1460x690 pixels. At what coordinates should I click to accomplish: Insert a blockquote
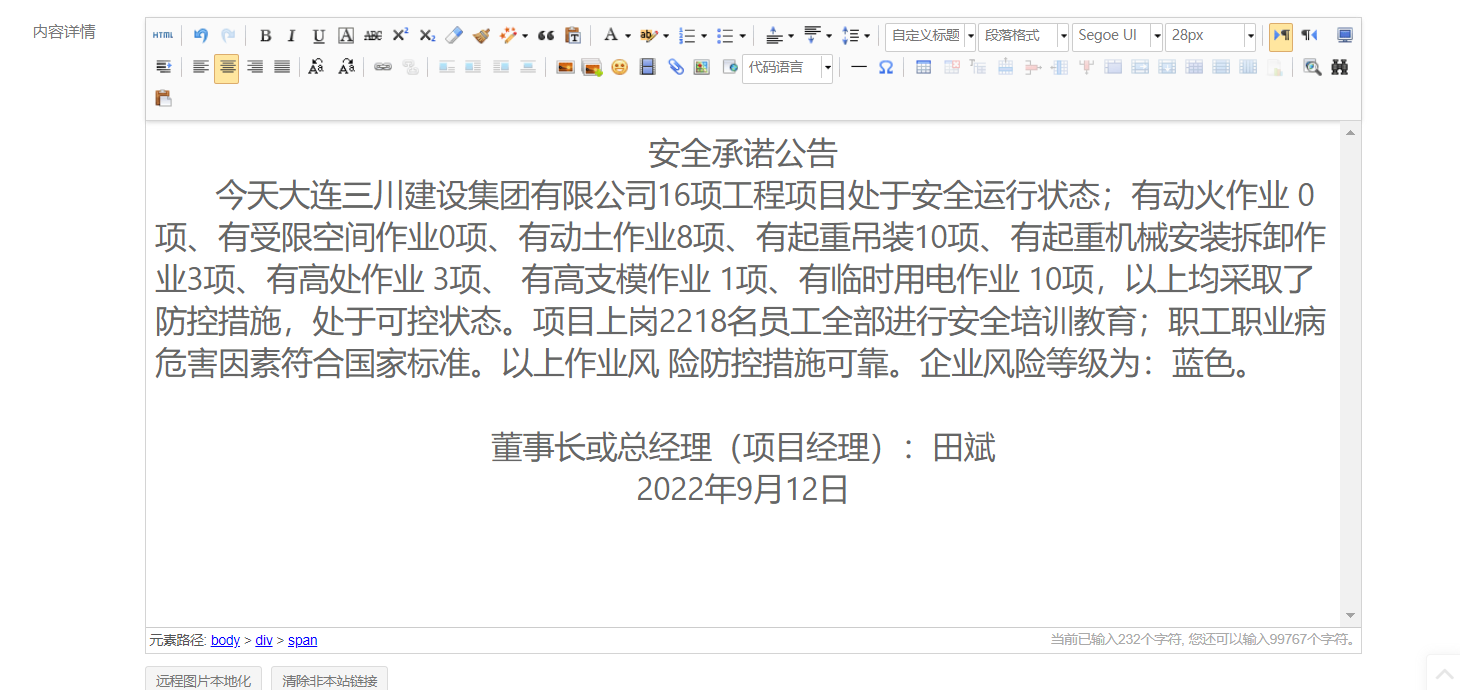546,35
